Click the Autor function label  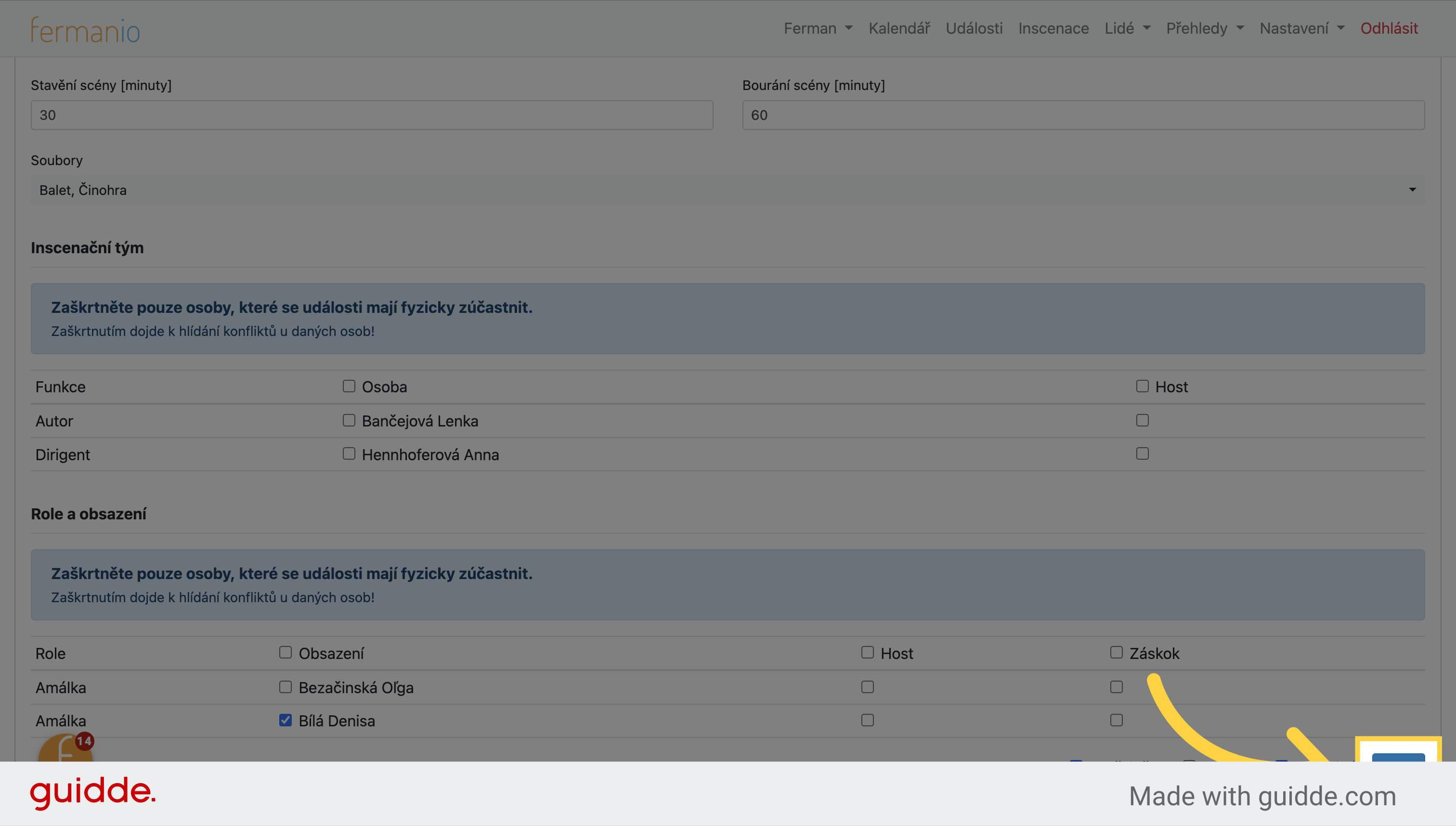(54, 421)
